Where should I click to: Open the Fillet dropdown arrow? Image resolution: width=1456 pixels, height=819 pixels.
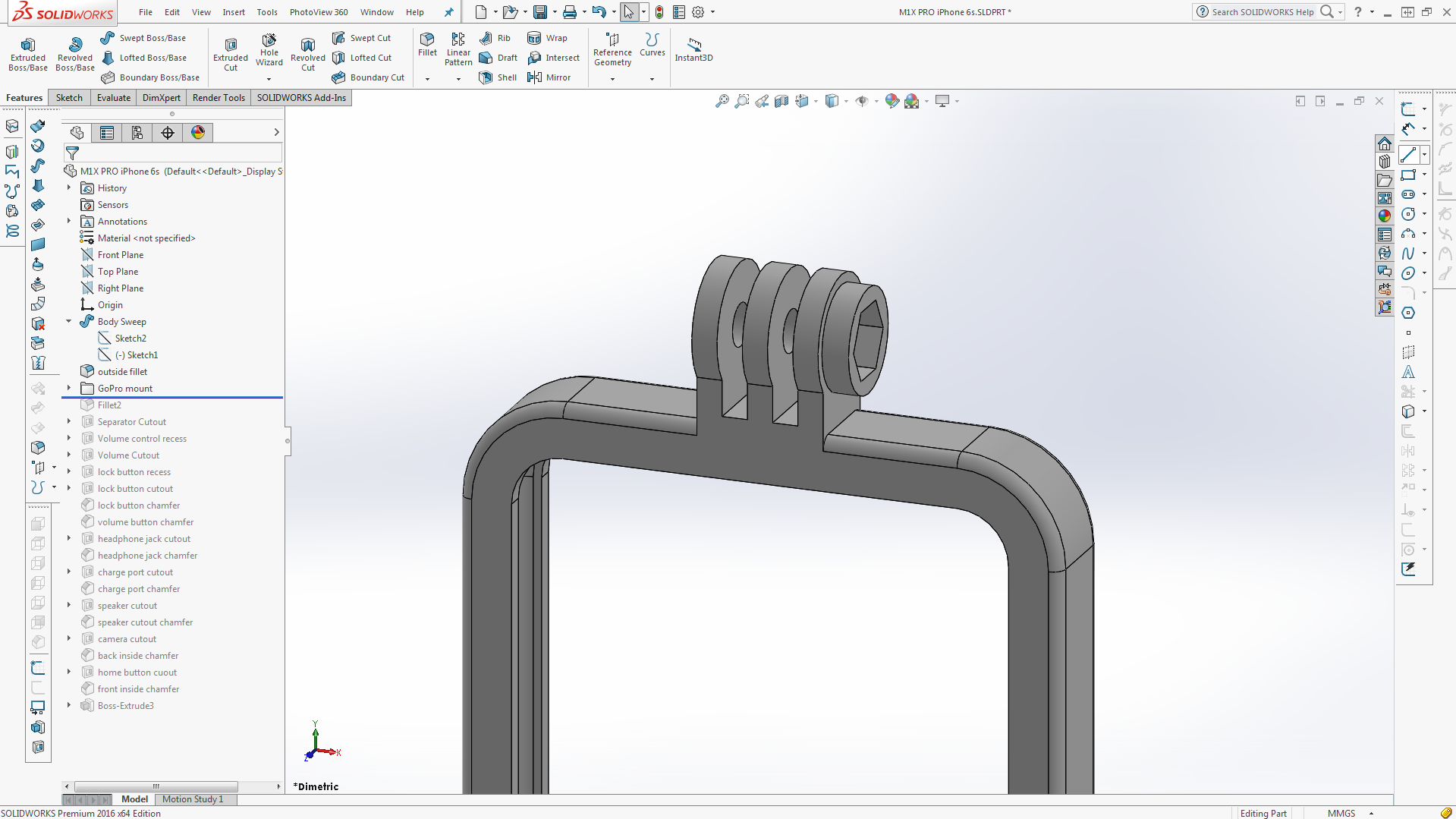pos(427,79)
